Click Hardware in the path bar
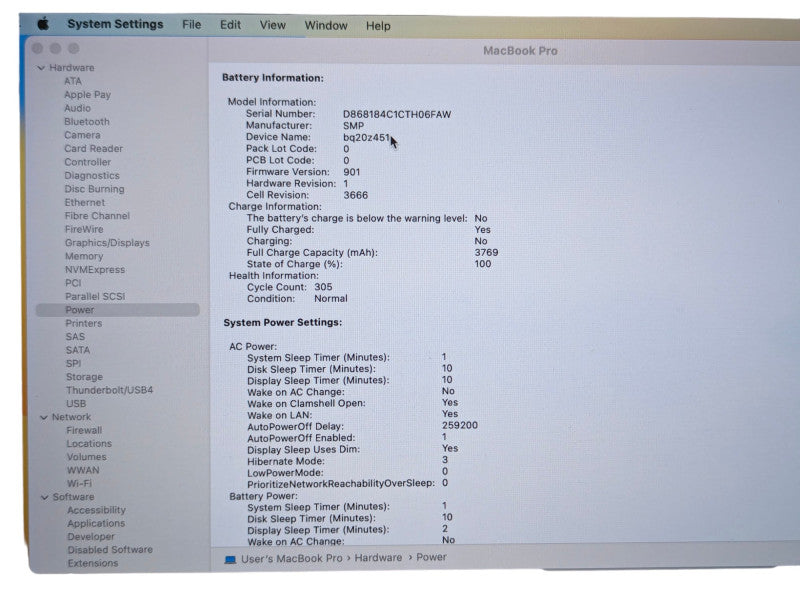The width and height of the screenshot is (800, 602). coord(378,558)
